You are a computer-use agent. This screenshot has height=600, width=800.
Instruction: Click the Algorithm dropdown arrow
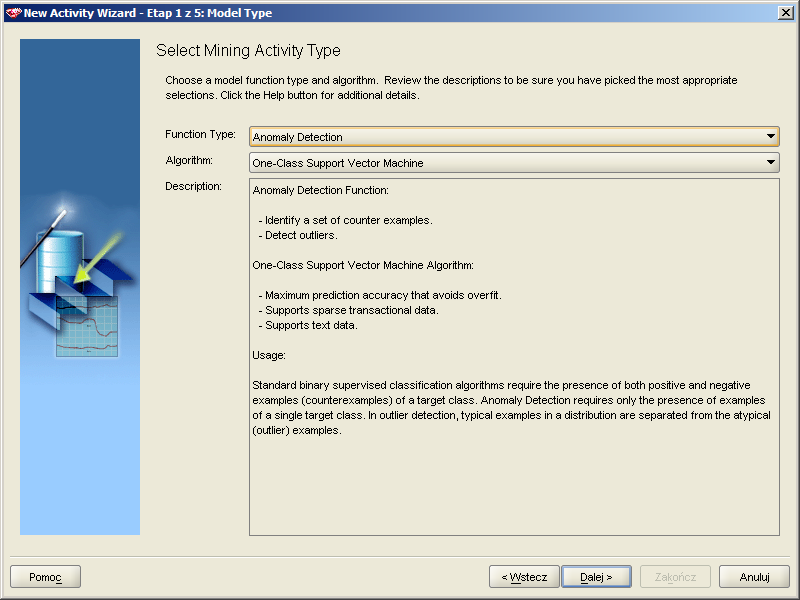click(770, 163)
